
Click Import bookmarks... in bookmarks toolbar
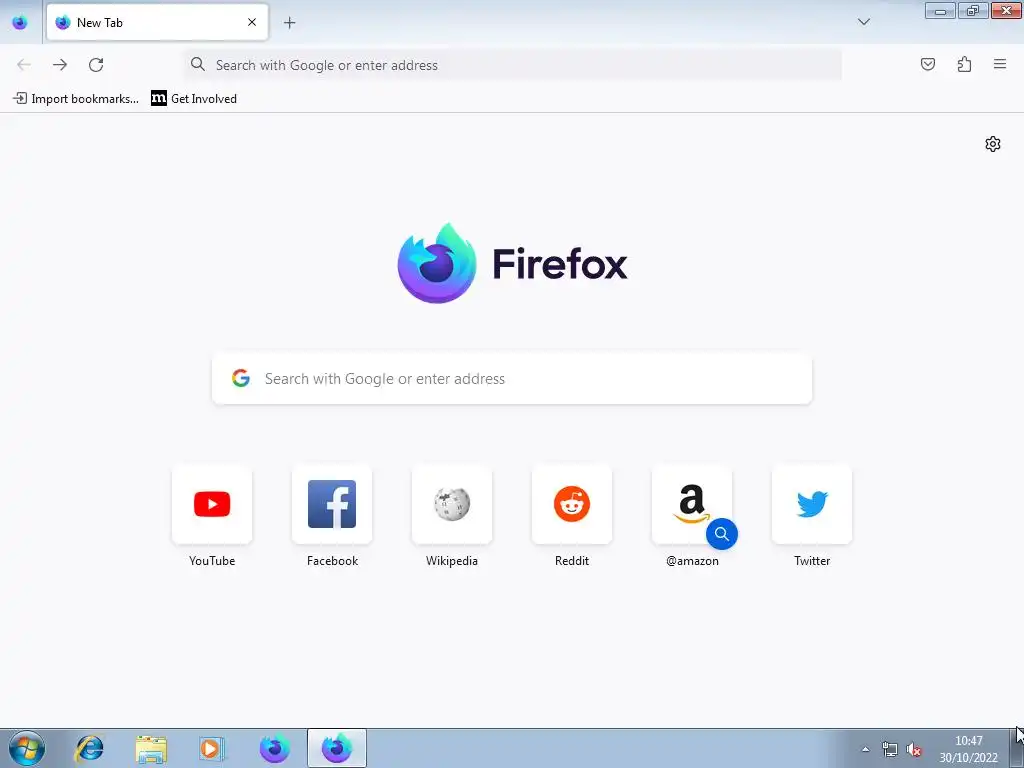[76, 99]
